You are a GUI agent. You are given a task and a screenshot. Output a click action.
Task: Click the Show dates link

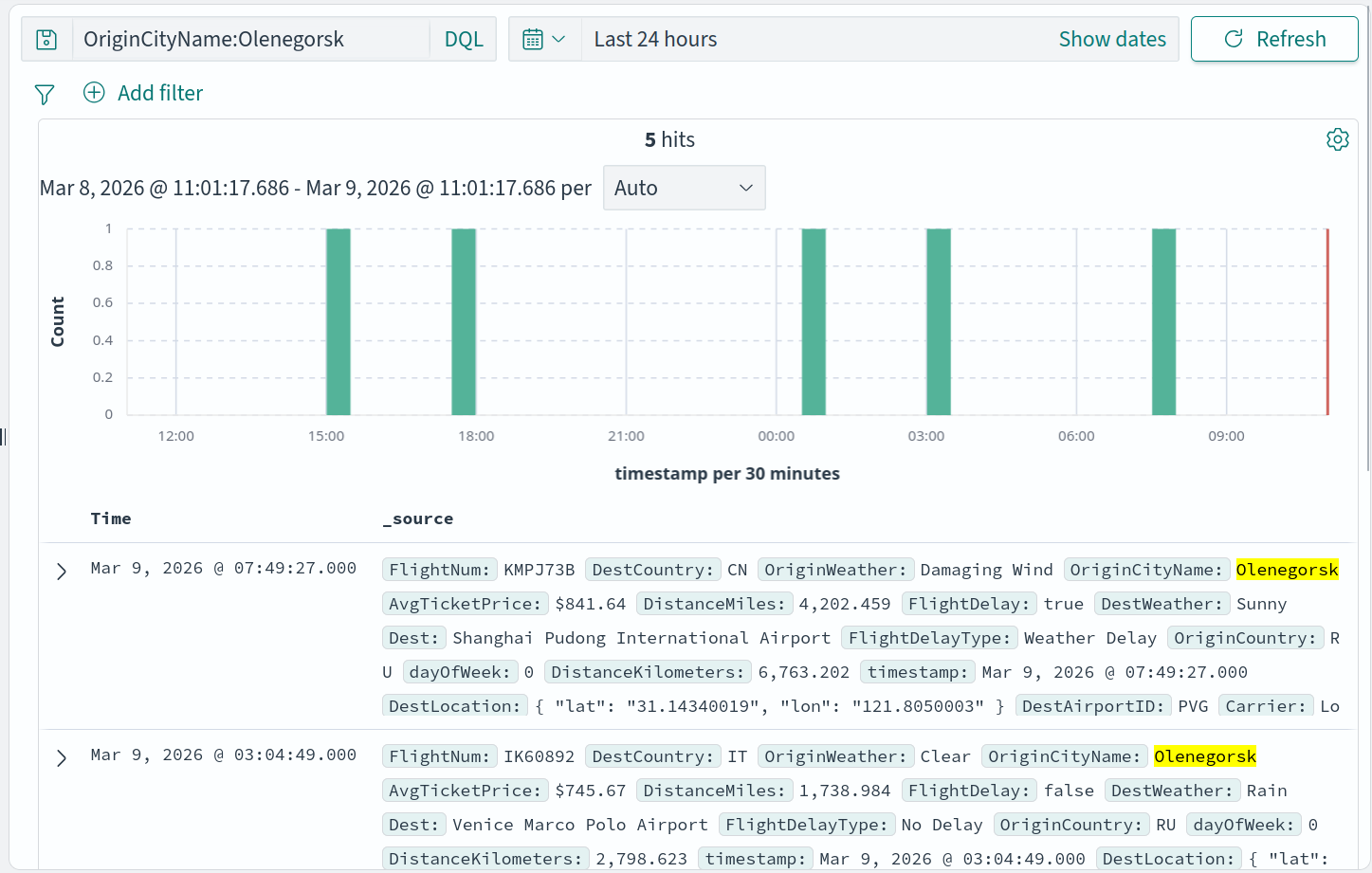pos(1112,39)
